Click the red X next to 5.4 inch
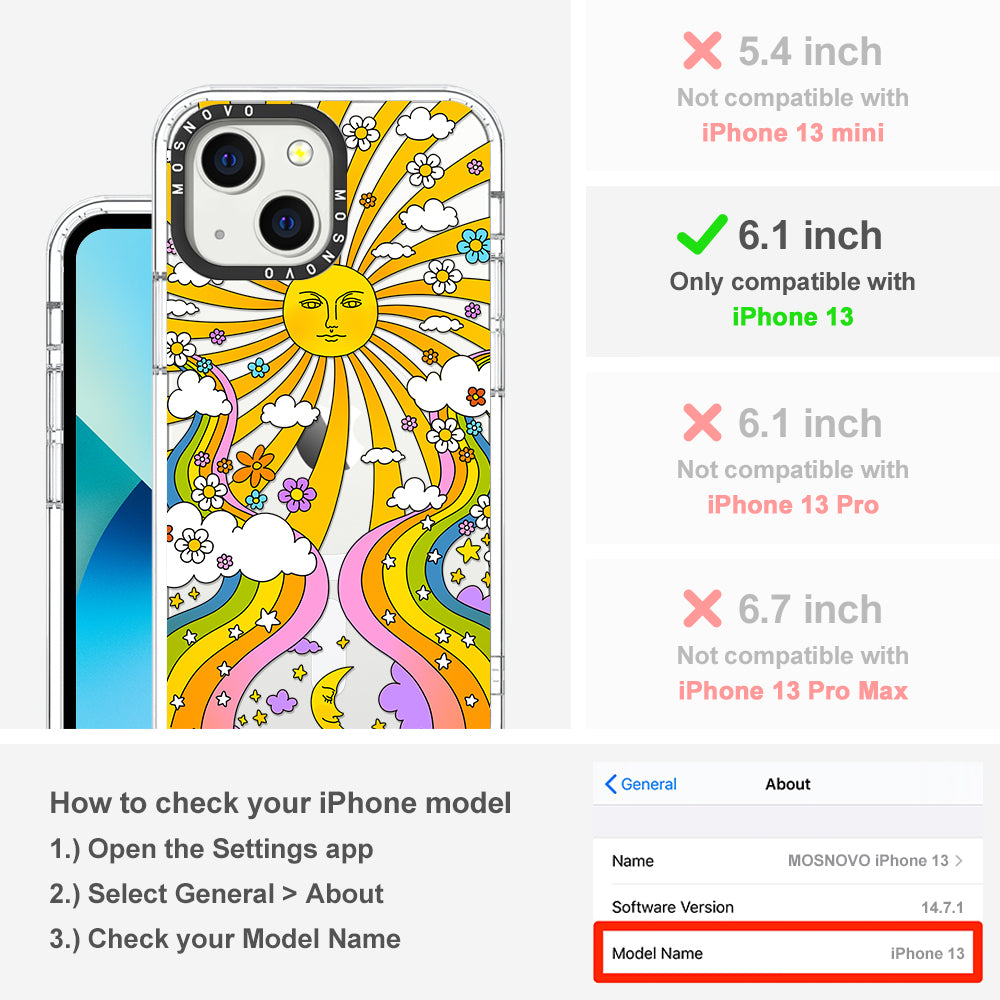The height and width of the screenshot is (1000, 1000). (702, 50)
